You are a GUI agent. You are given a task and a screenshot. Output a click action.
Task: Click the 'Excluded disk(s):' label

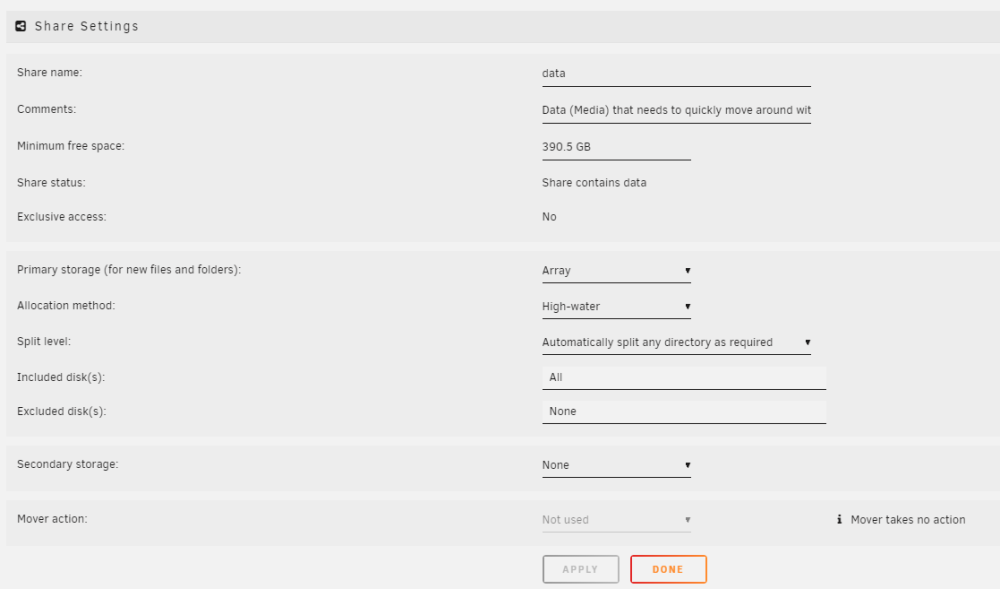tap(62, 411)
